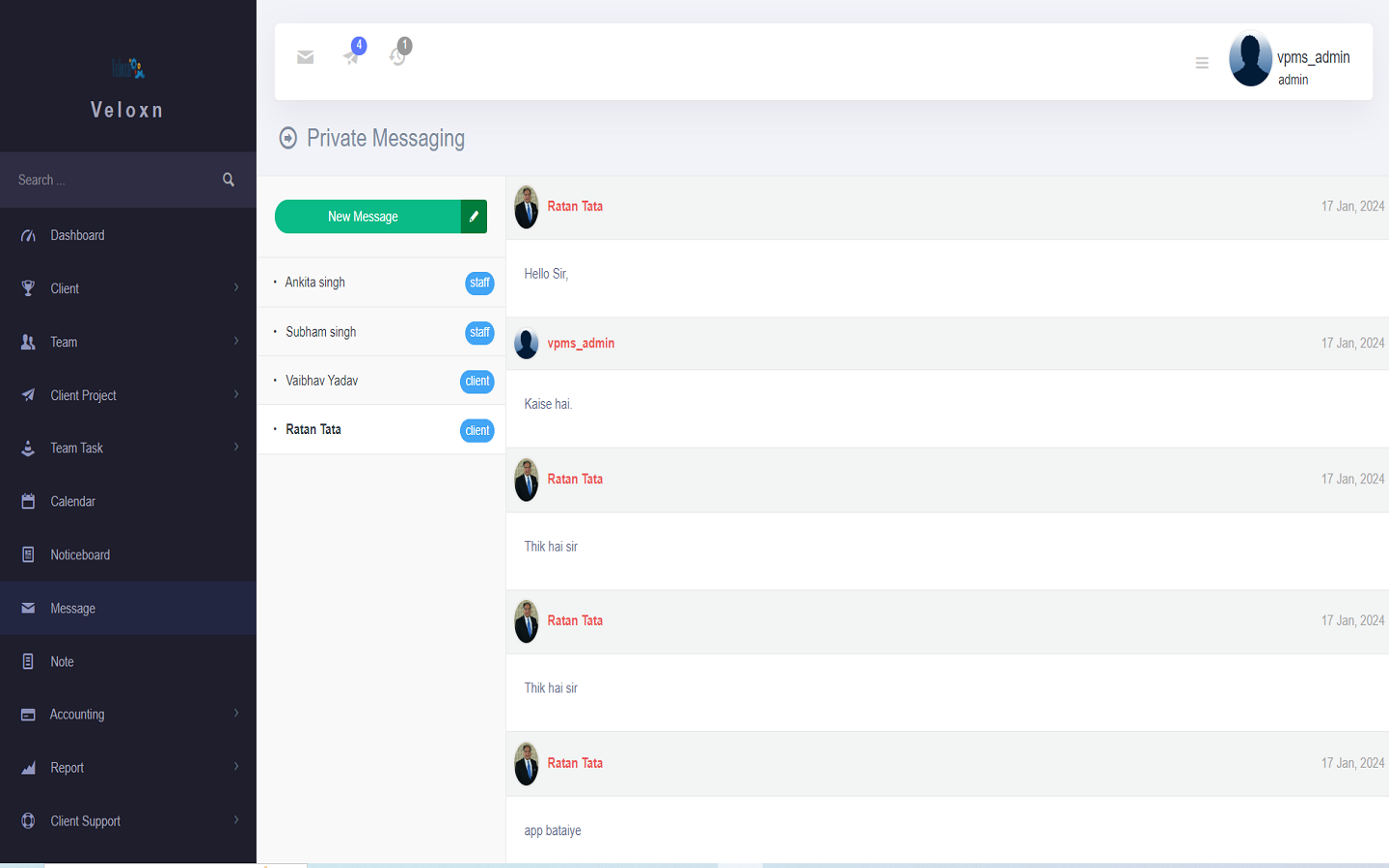Screen dimensions: 1389x868
Task: Expand the Accounting menu
Action: (236, 714)
